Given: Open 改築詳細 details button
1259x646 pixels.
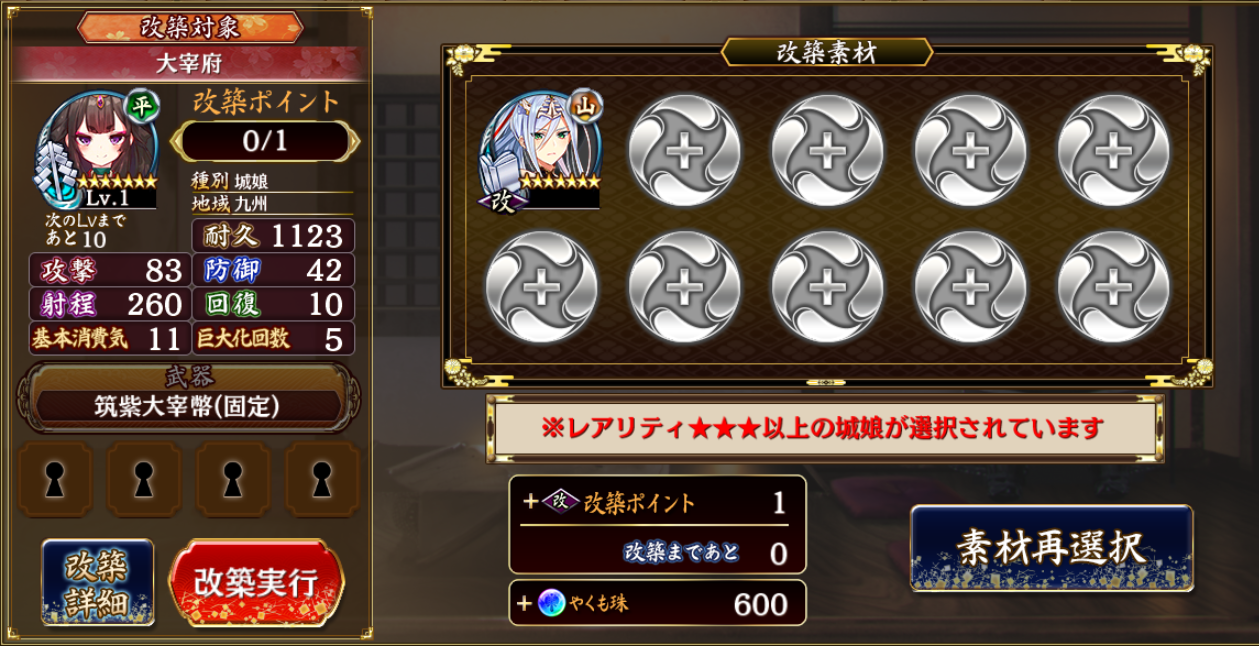Looking at the screenshot, I should pyautogui.click(x=98, y=583).
